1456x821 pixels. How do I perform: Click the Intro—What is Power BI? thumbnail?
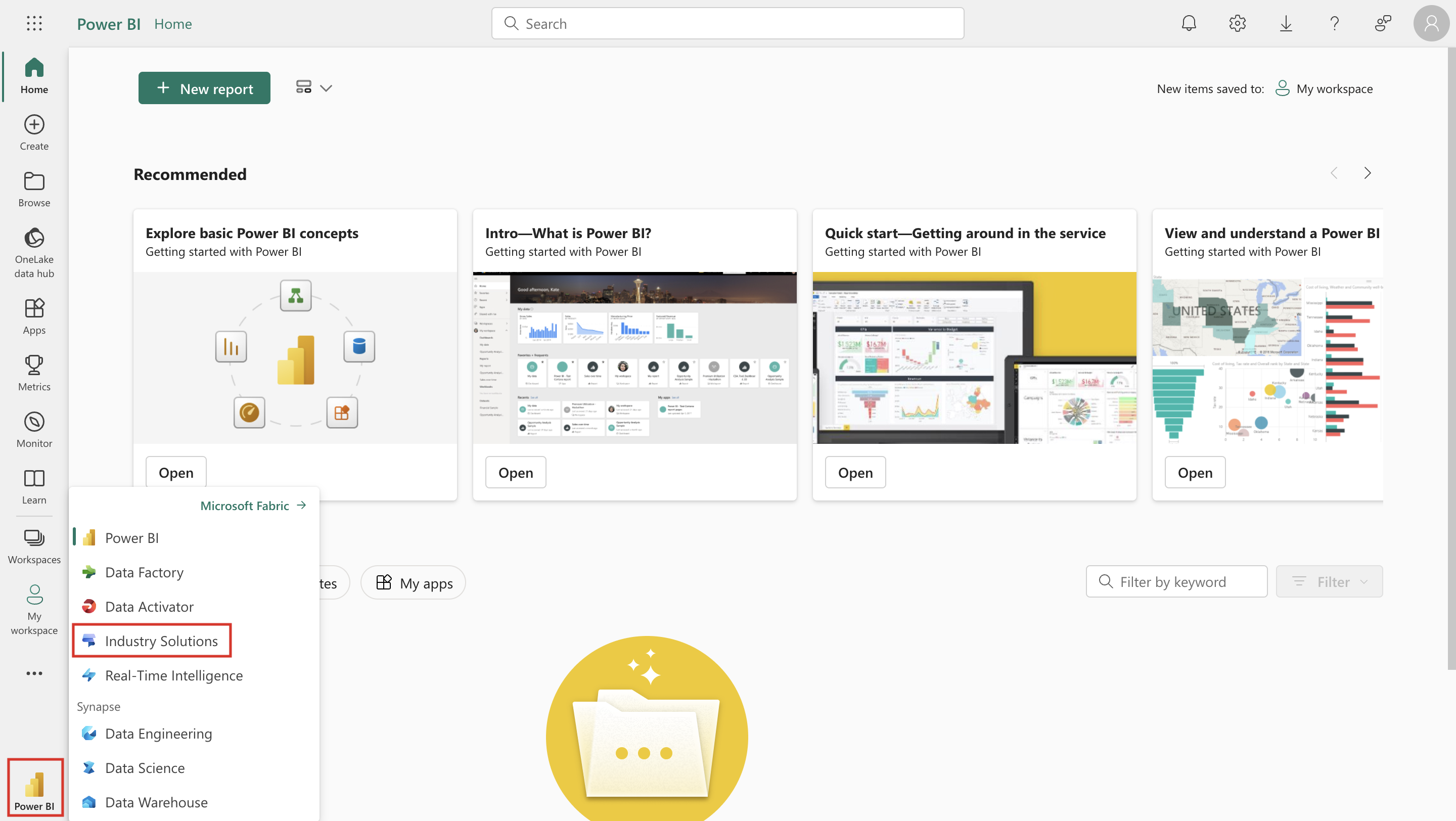point(635,357)
